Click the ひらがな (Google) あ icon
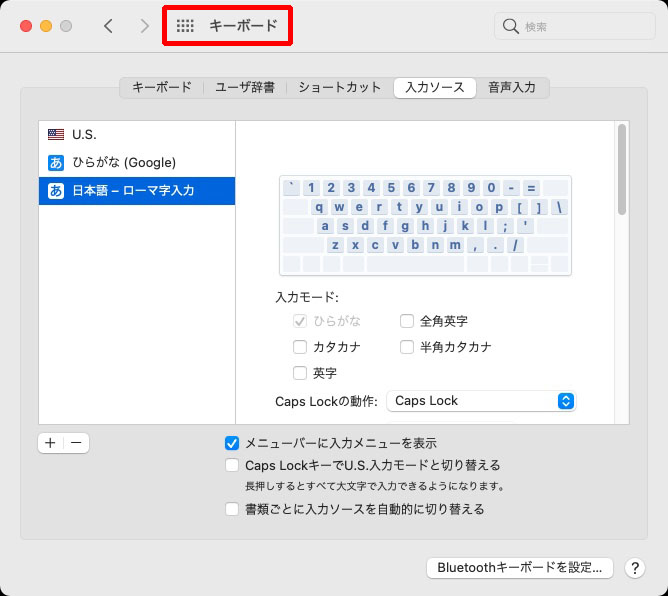The height and width of the screenshot is (596, 668). [x=56, y=163]
